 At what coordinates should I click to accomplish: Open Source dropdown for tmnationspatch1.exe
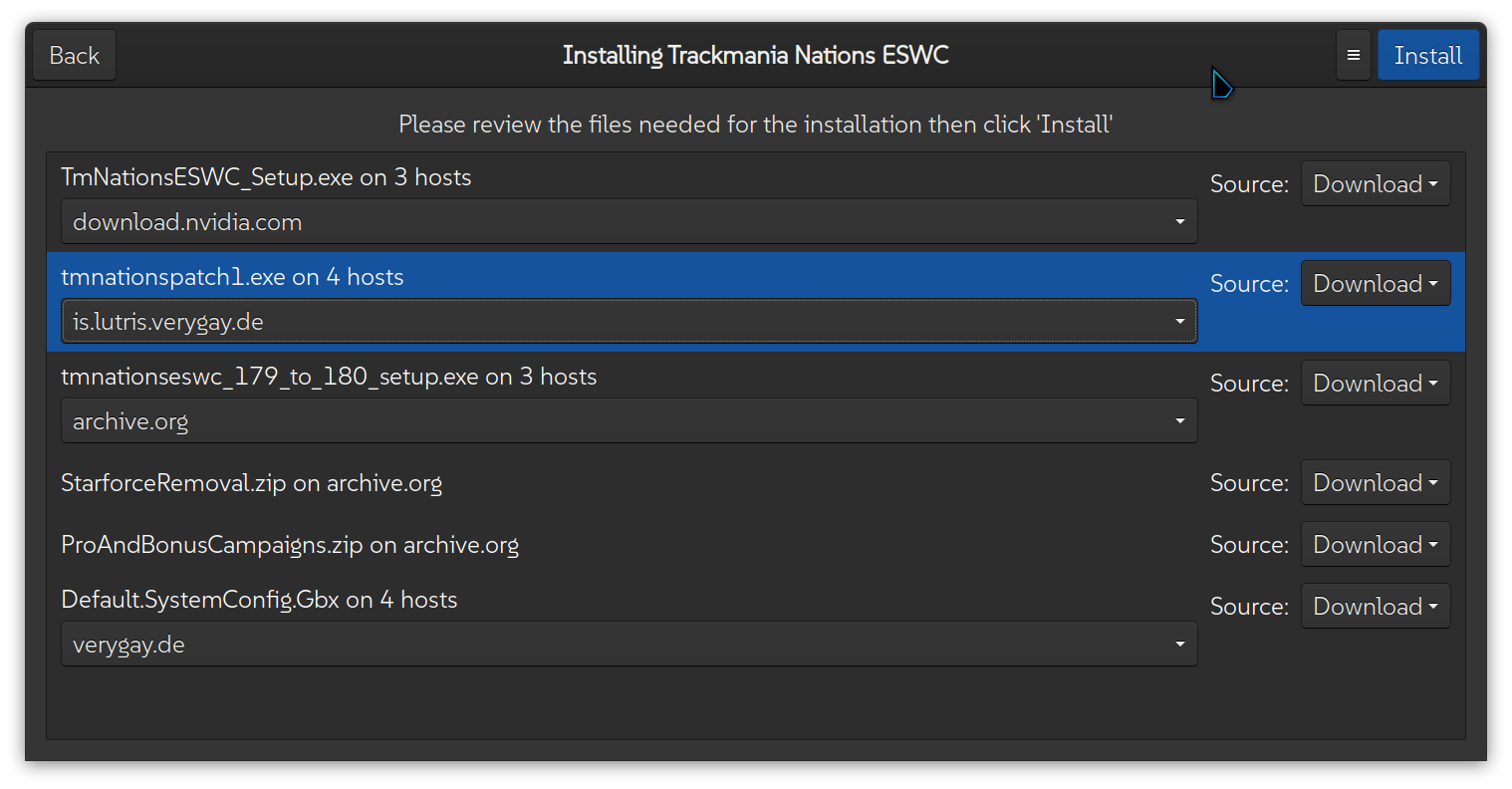coord(1376,283)
